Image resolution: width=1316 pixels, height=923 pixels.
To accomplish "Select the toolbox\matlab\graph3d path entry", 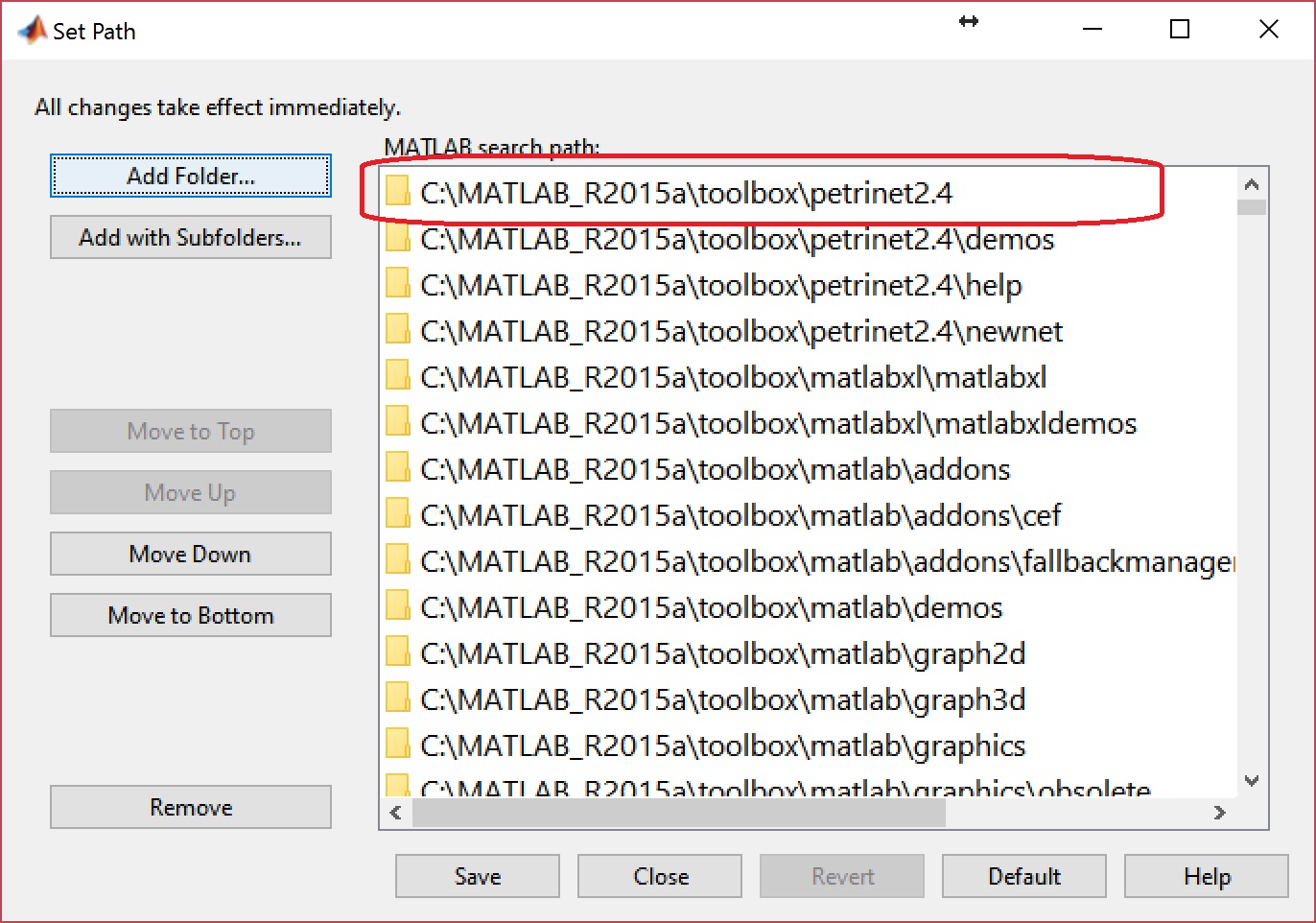I will pyautogui.click(x=809, y=699).
